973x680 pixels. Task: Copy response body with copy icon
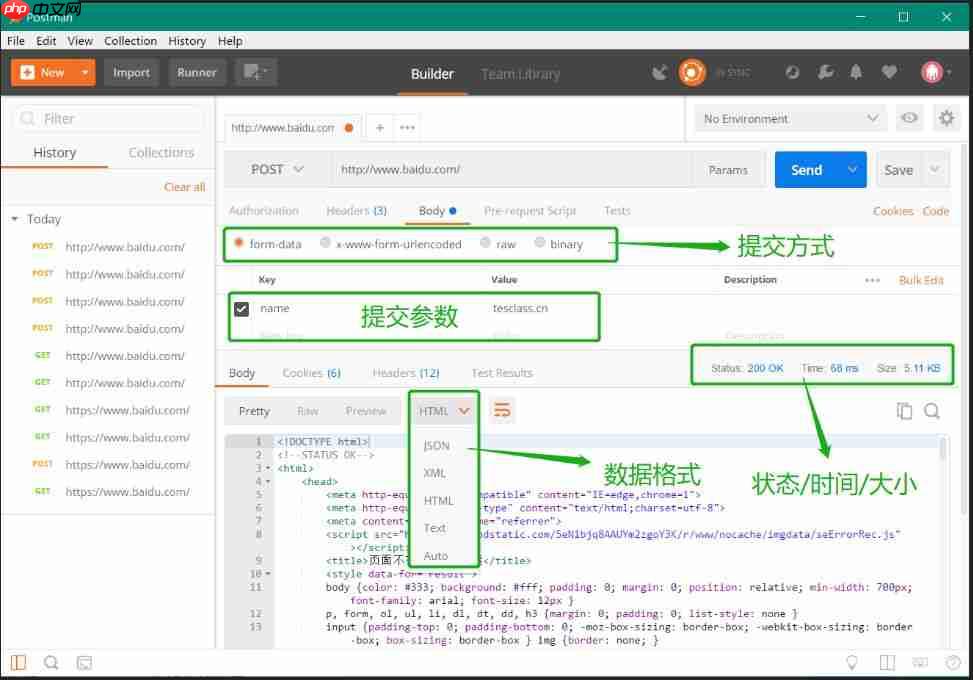pos(904,411)
